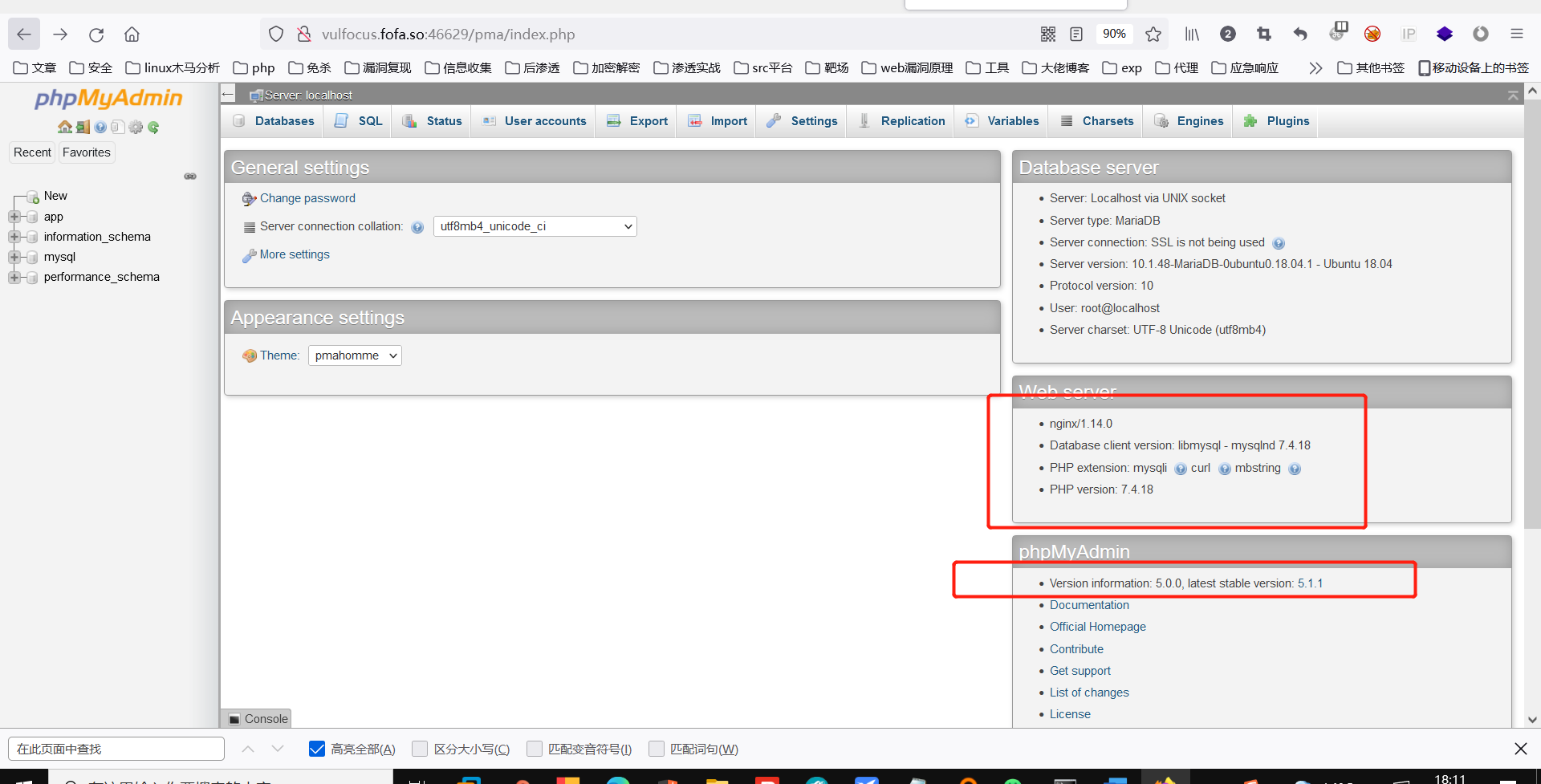Click the mbstring extension help icon
Viewport: 1541px width, 784px height.
point(1295,469)
